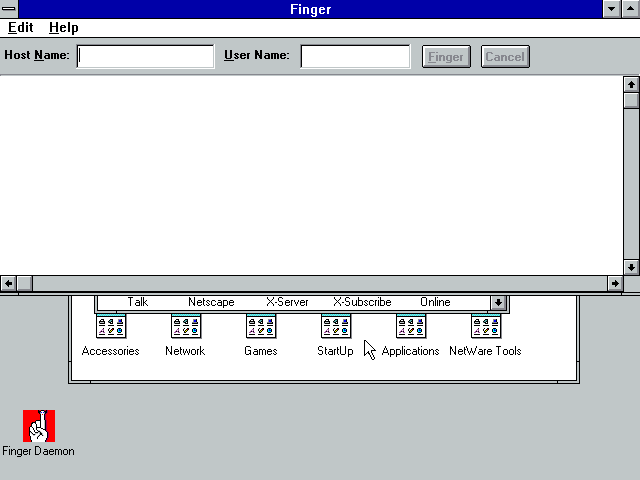Click the Finger button
This screenshot has height=480, width=640.
(446, 56)
